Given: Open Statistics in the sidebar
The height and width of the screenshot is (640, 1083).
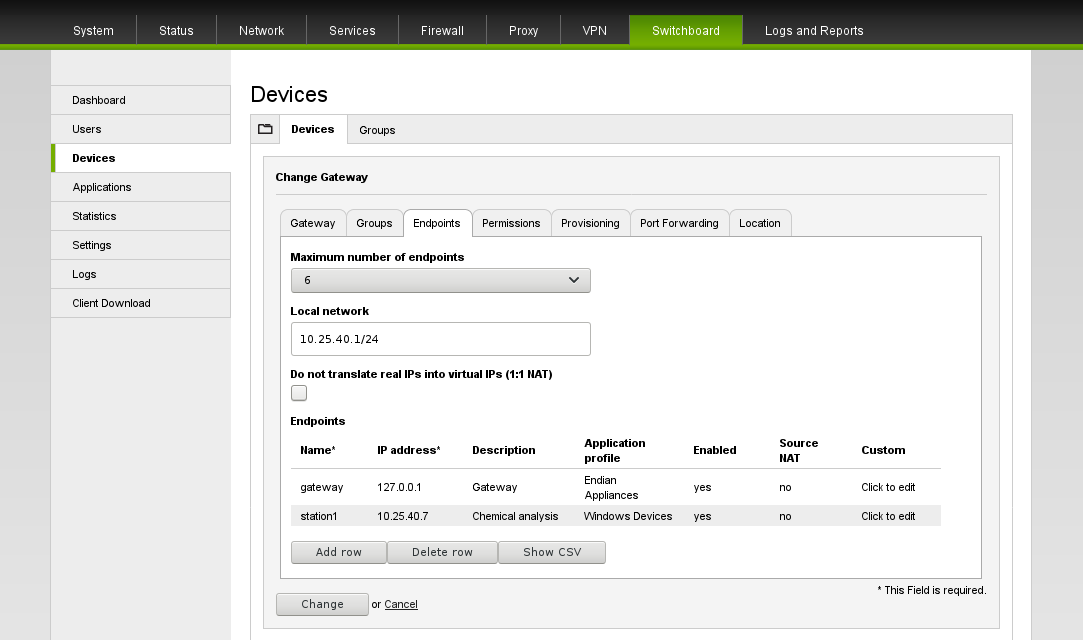Looking at the screenshot, I should (94, 216).
